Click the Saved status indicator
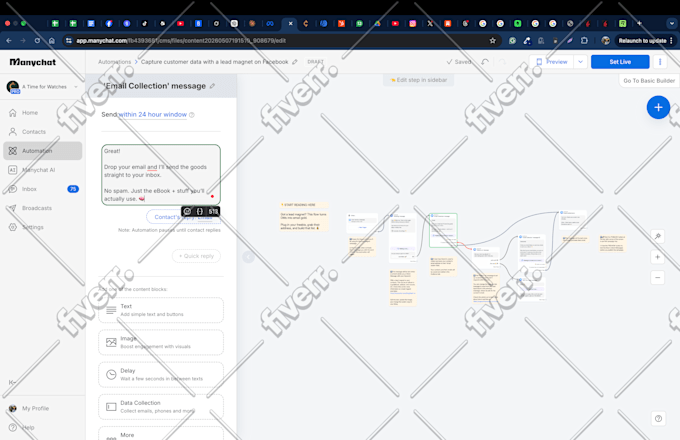 coord(459,62)
